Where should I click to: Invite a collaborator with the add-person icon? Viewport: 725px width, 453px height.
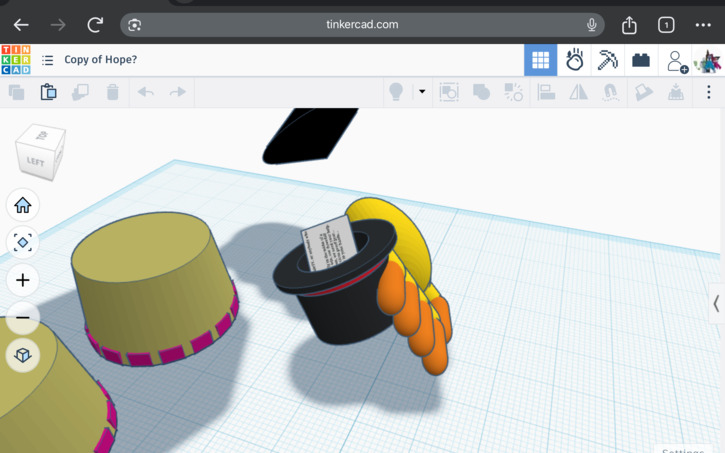click(x=676, y=61)
